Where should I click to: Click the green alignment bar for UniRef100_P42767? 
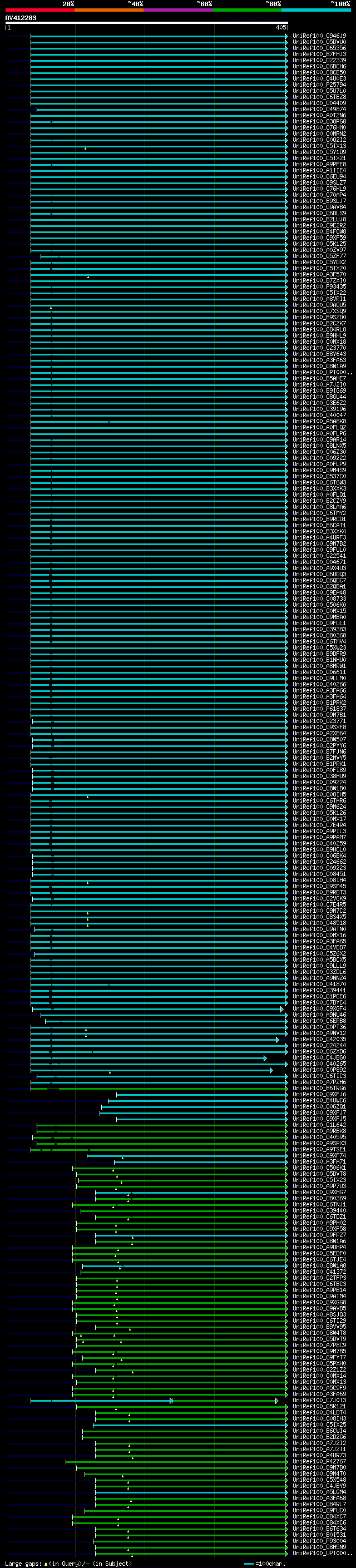176,1461
